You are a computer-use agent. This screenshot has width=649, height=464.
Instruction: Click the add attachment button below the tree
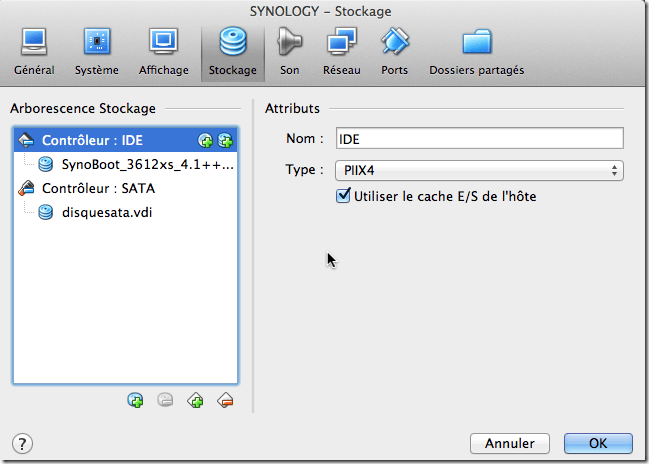pyautogui.click(x=135, y=400)
